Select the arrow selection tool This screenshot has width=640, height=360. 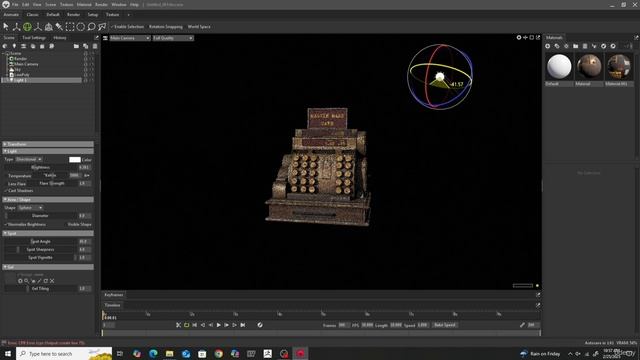pos(6,27)
